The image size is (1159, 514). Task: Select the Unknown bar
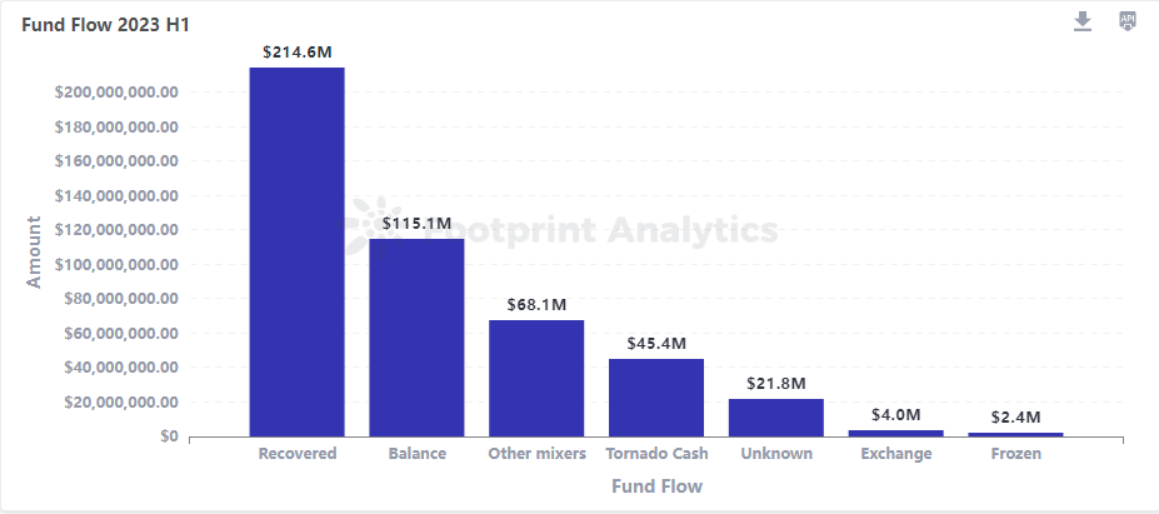(776, 417)
